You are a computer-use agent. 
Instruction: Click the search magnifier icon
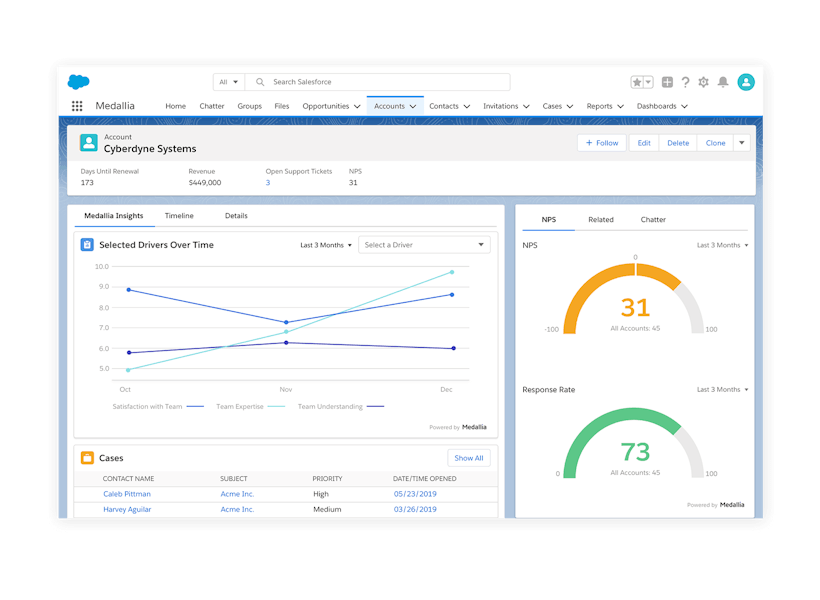point(259,82)
